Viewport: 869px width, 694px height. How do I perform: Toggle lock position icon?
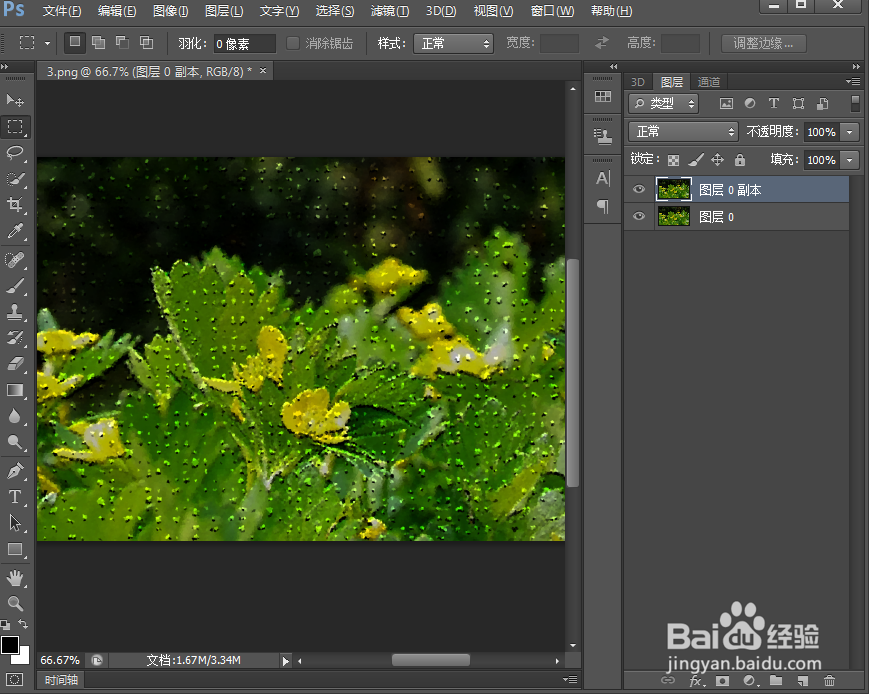point(718,160)
